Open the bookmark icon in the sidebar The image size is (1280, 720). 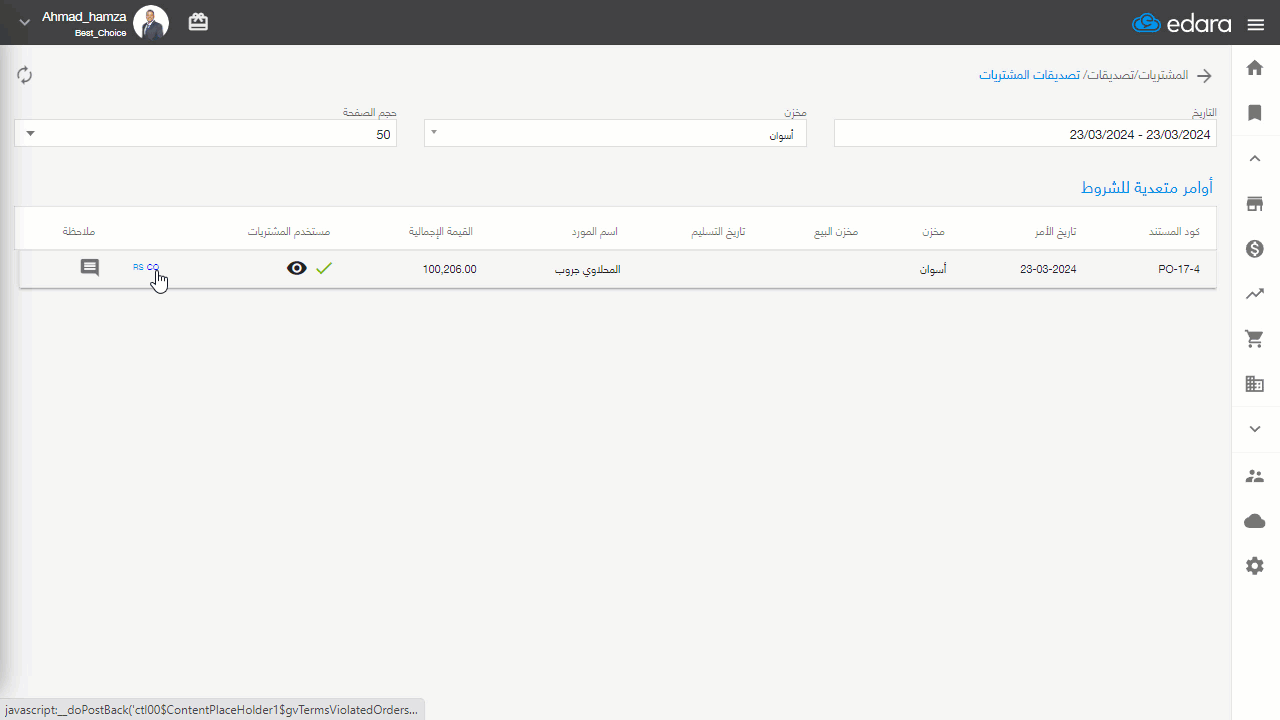point(1255,113)
